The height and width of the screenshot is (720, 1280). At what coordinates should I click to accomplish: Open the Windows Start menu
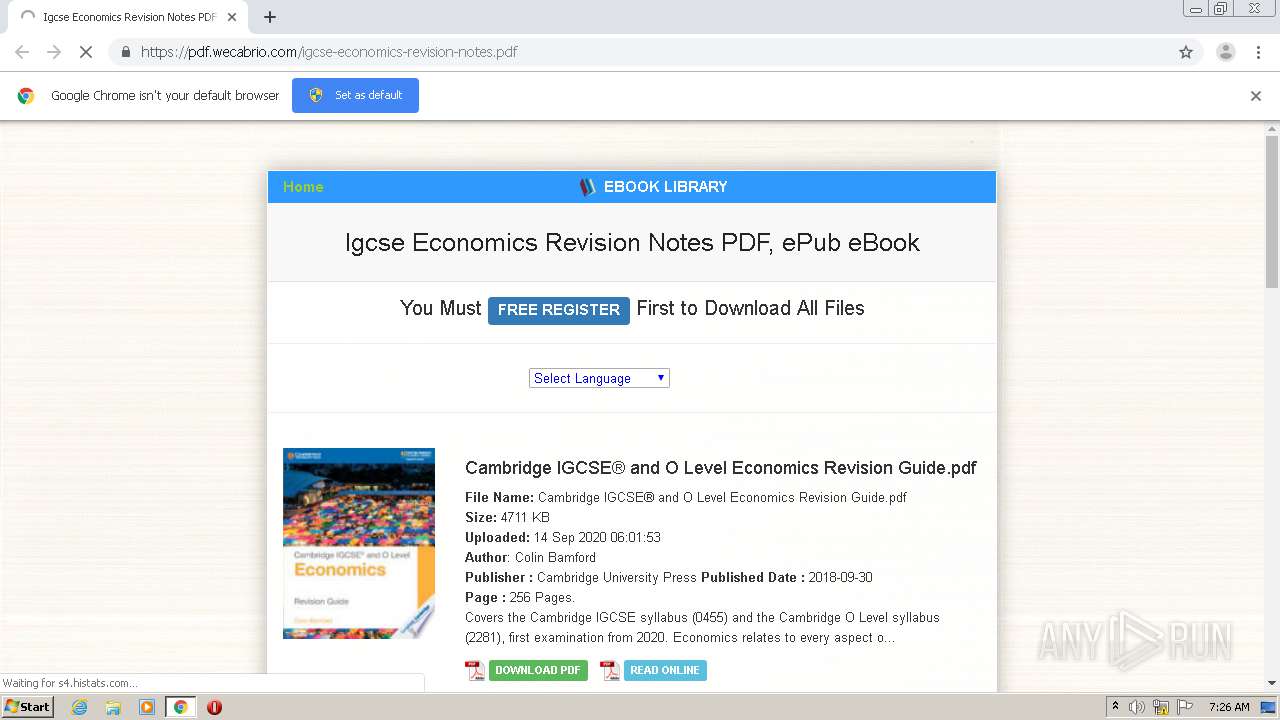pos(27,707)
